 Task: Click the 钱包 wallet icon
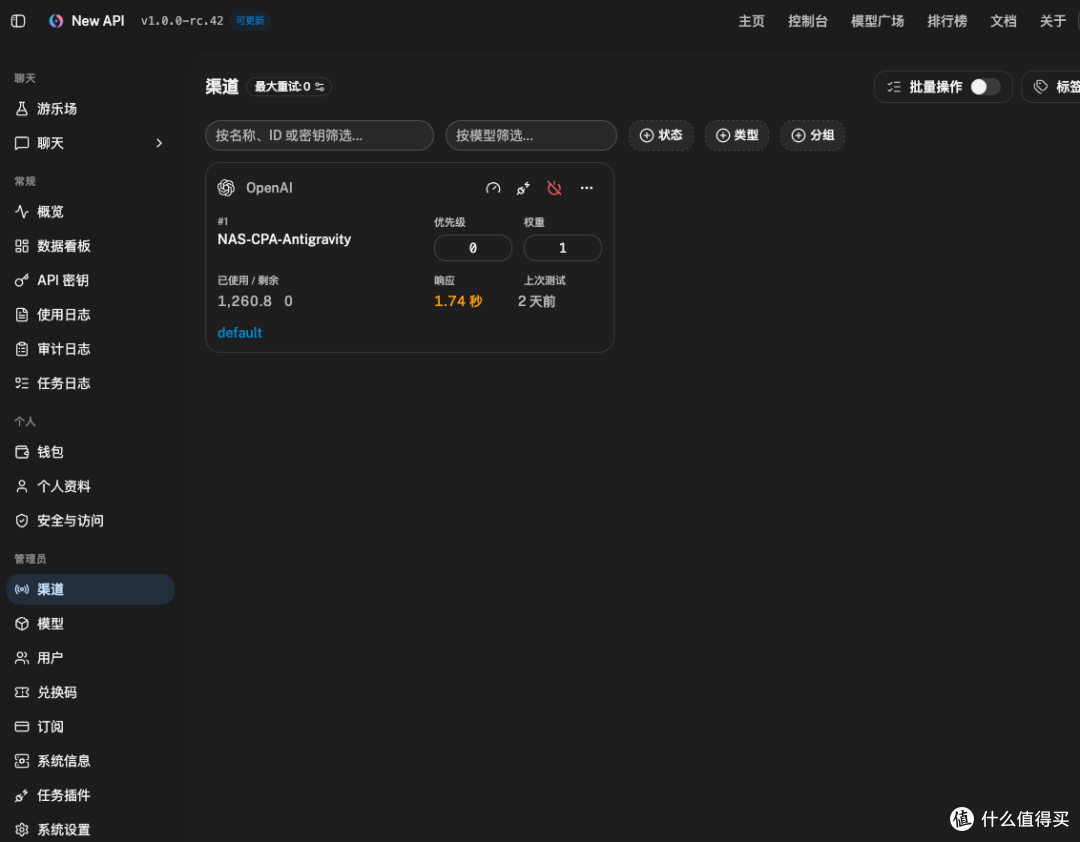click(22, 452)
